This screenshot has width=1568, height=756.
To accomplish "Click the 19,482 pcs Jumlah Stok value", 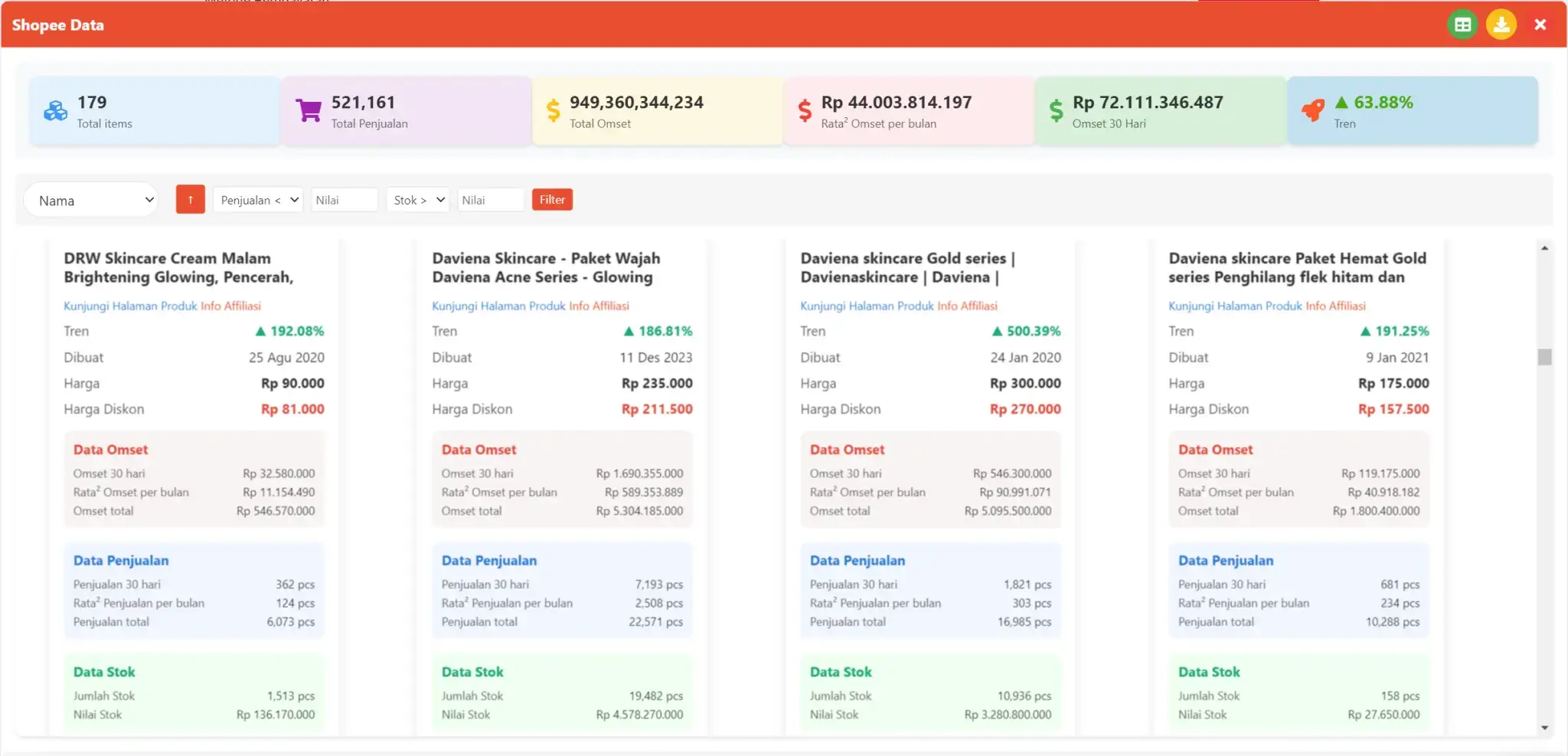I will [x=656, y=695].
